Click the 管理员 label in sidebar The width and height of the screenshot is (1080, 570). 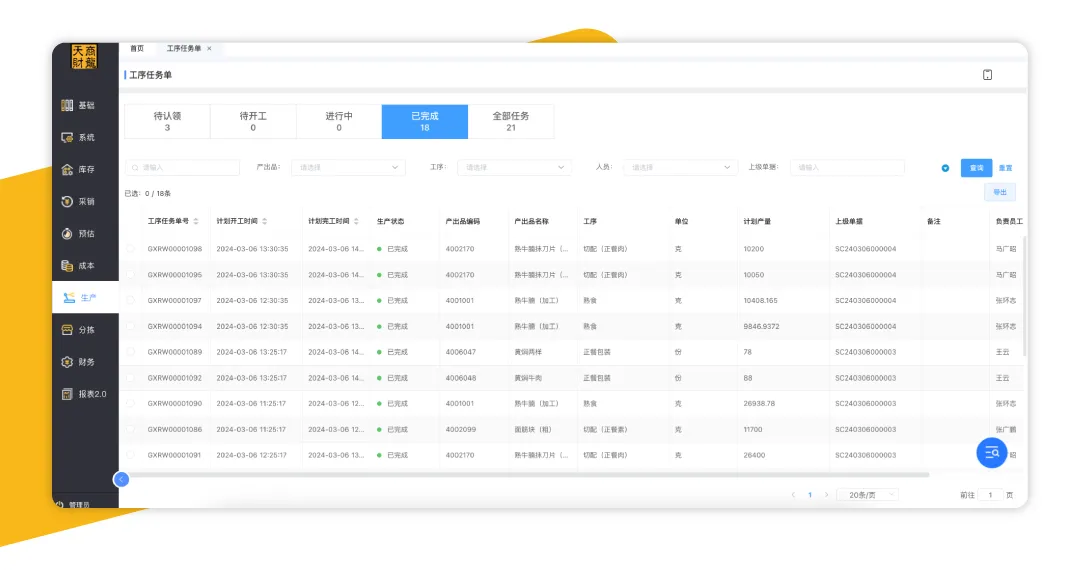[79, 505]
